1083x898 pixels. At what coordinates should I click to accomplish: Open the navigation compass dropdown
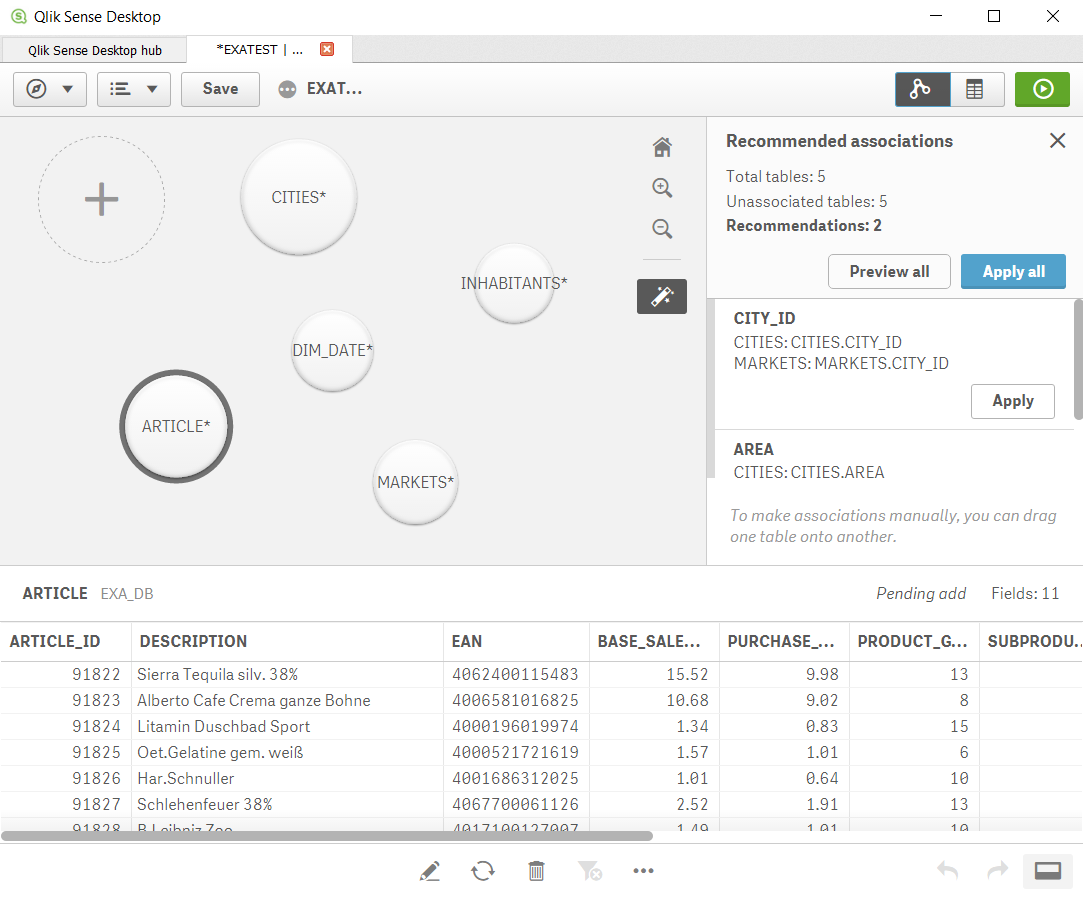pos(49,89)
